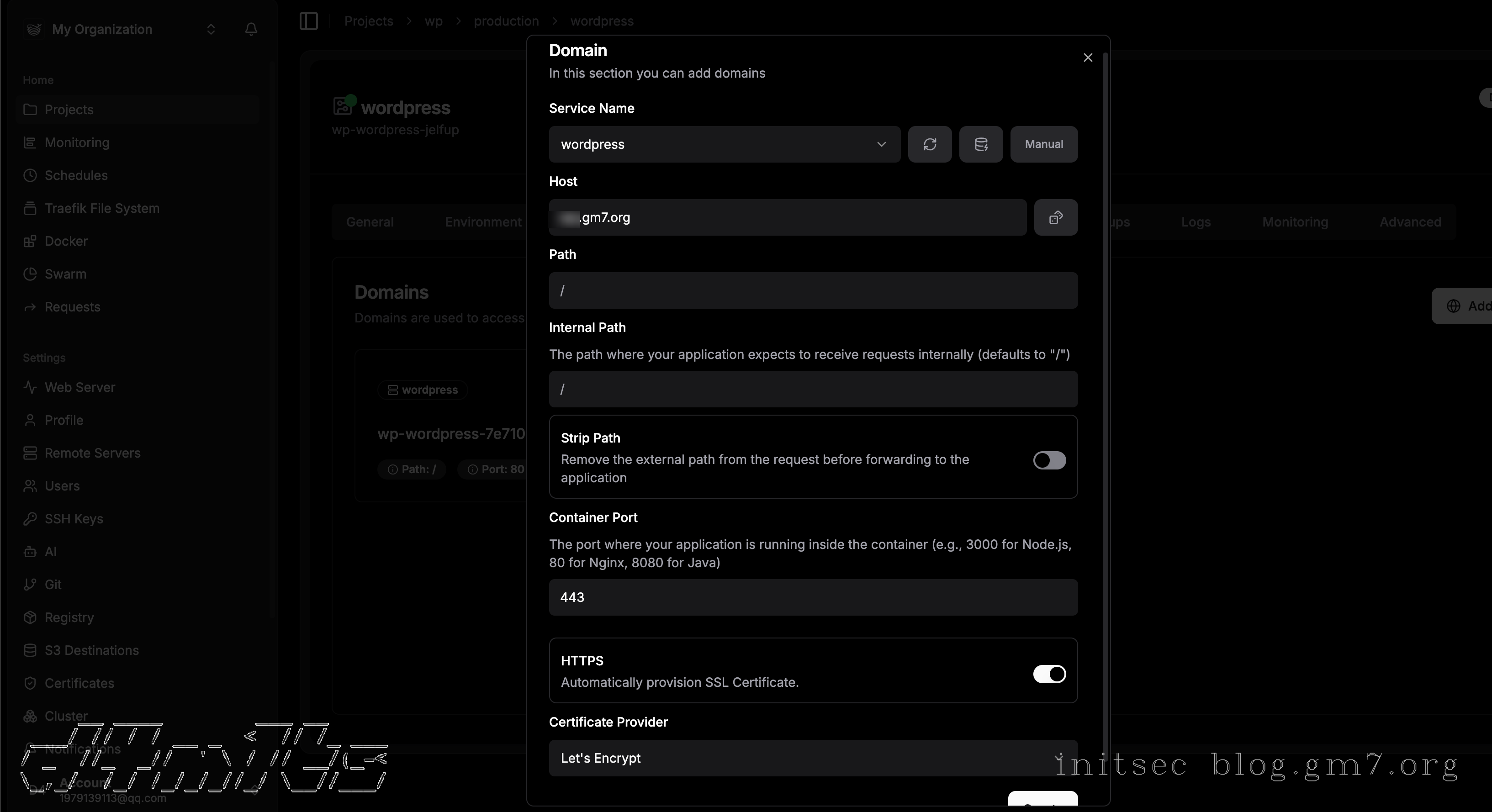Close the Domain dialog with X
Image resolution: width=1492 pixels, height=812 pixels.
(x=1088, y=58)
